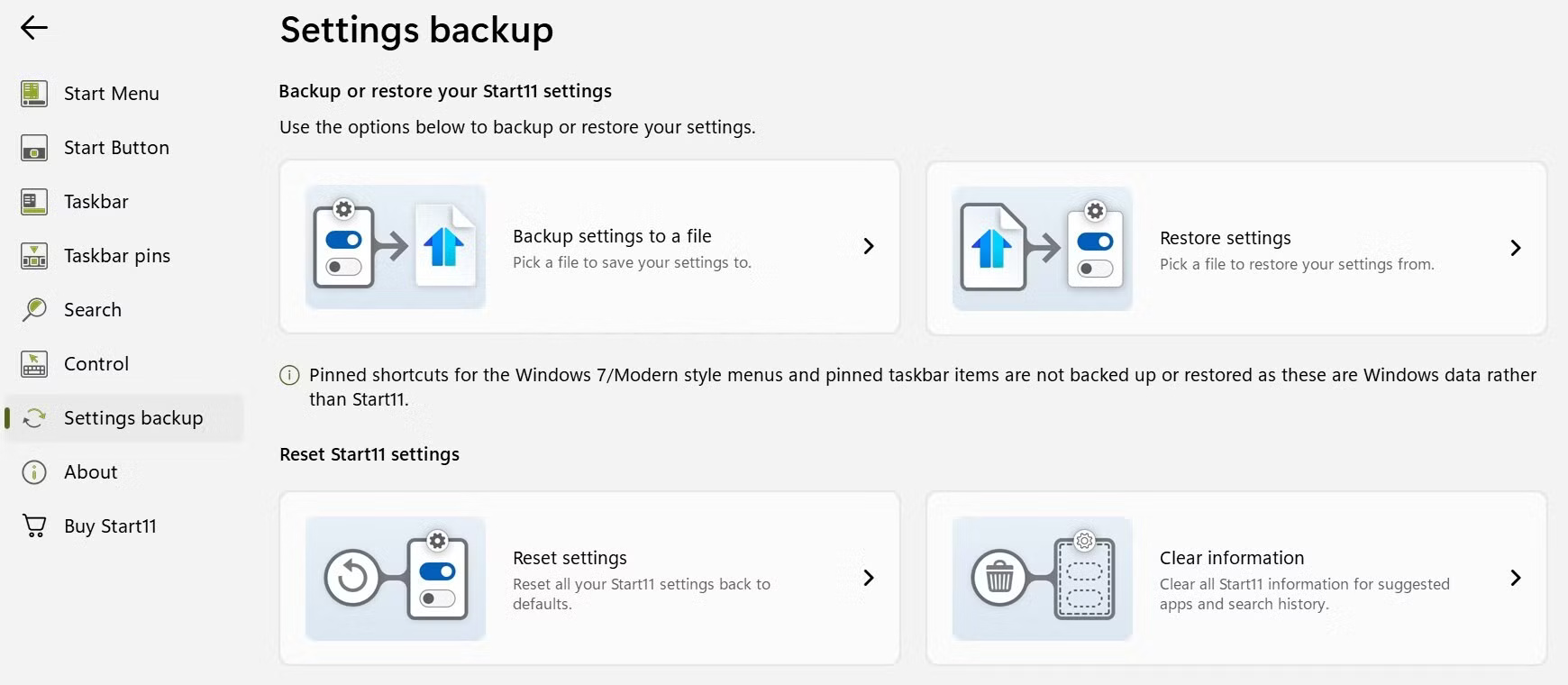Expand the Clear information chevron
Image resolution: width=1568 pixels, height=685 pixels.
(x=1516, y=578)
